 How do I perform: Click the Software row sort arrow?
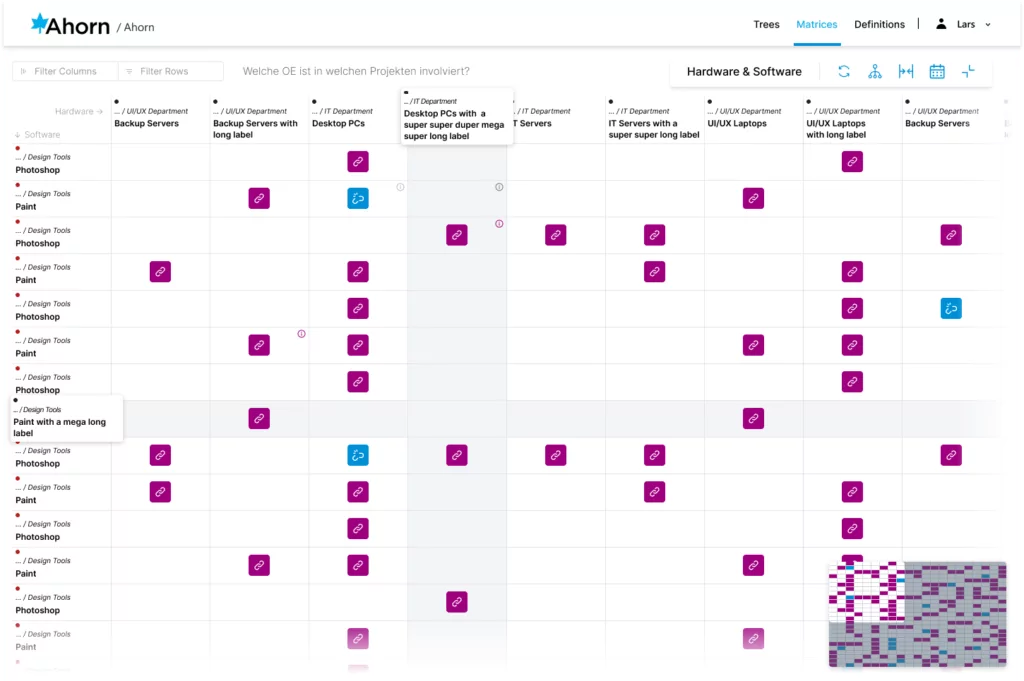[x=18, y=135]
